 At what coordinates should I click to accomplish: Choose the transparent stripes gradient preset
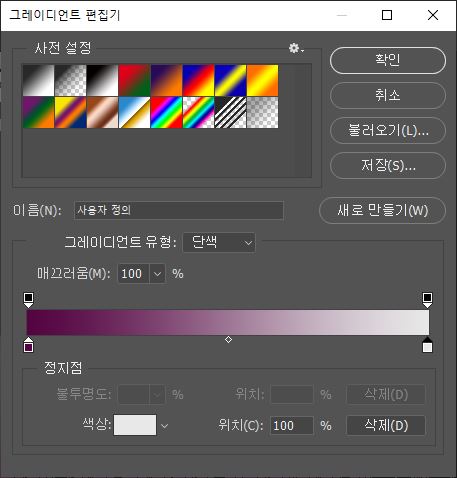click(x=230, y=112)
